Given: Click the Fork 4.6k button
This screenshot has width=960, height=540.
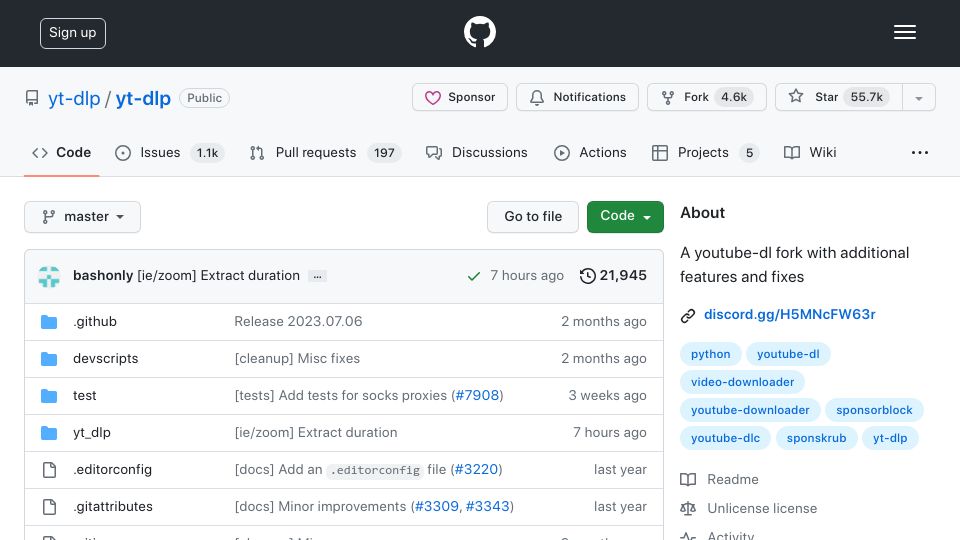Looking at the screenshot, I should click(x=707, y=97).
